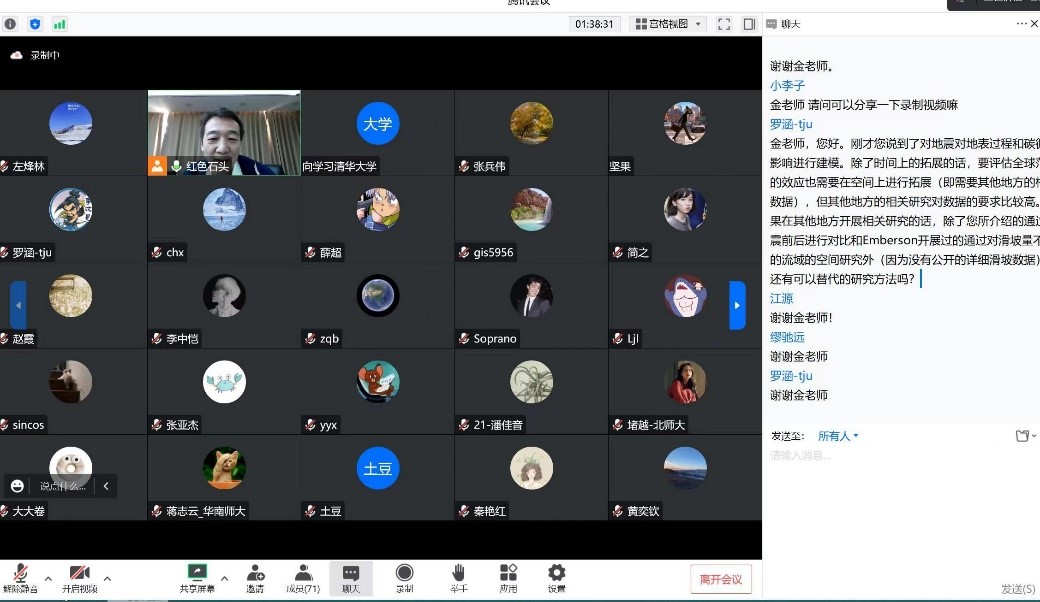Go to next page of participants
Viewport: 1040px width, 602px height.
[x=737, y=305]
